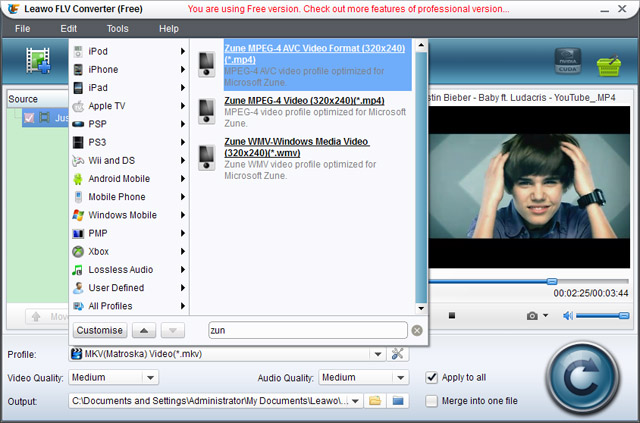640x423 pixels.
Task: Select the Mobile Phone icon
Action: coord(78,197)
